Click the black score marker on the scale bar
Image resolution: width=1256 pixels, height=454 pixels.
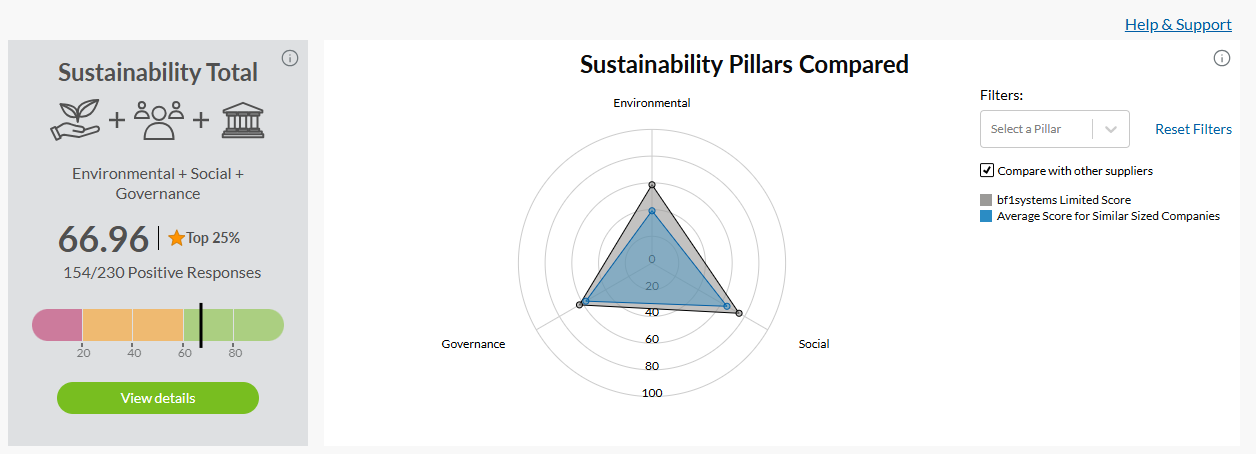pos(201,325)
